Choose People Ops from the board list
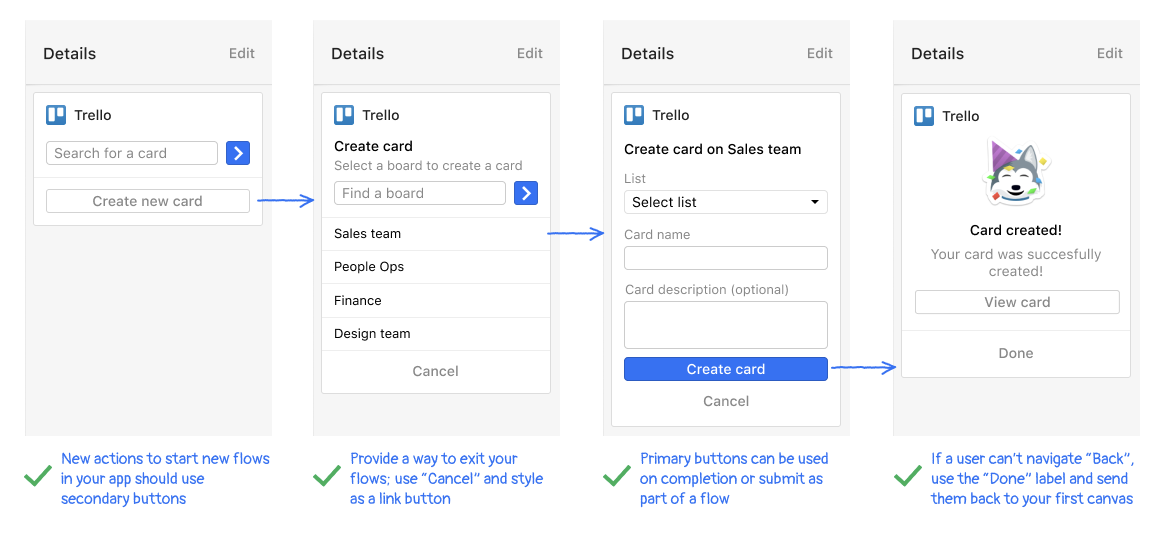Image resolution: width=1157 pixels, height=533 pixels. pyautogui.click(x=435, y=267)
